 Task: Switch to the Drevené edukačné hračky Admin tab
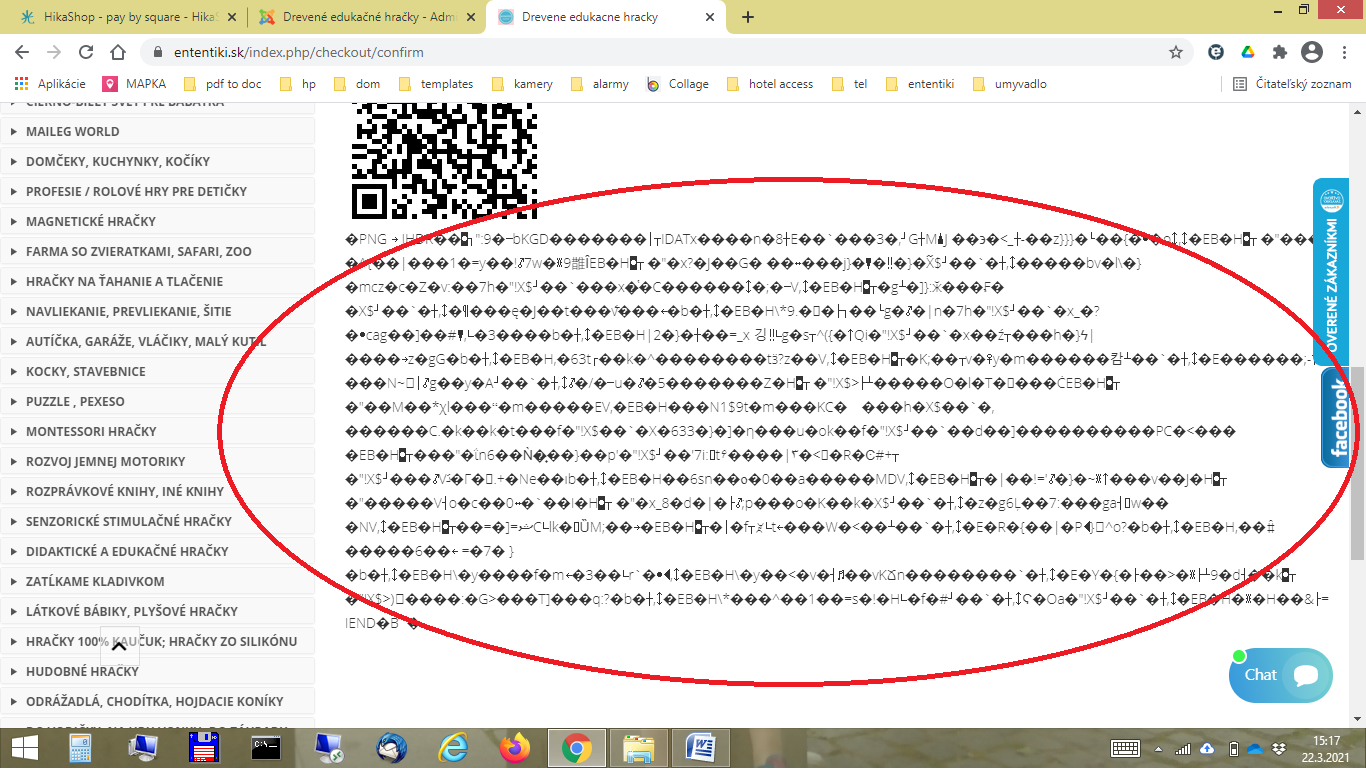tap(360, 17)
